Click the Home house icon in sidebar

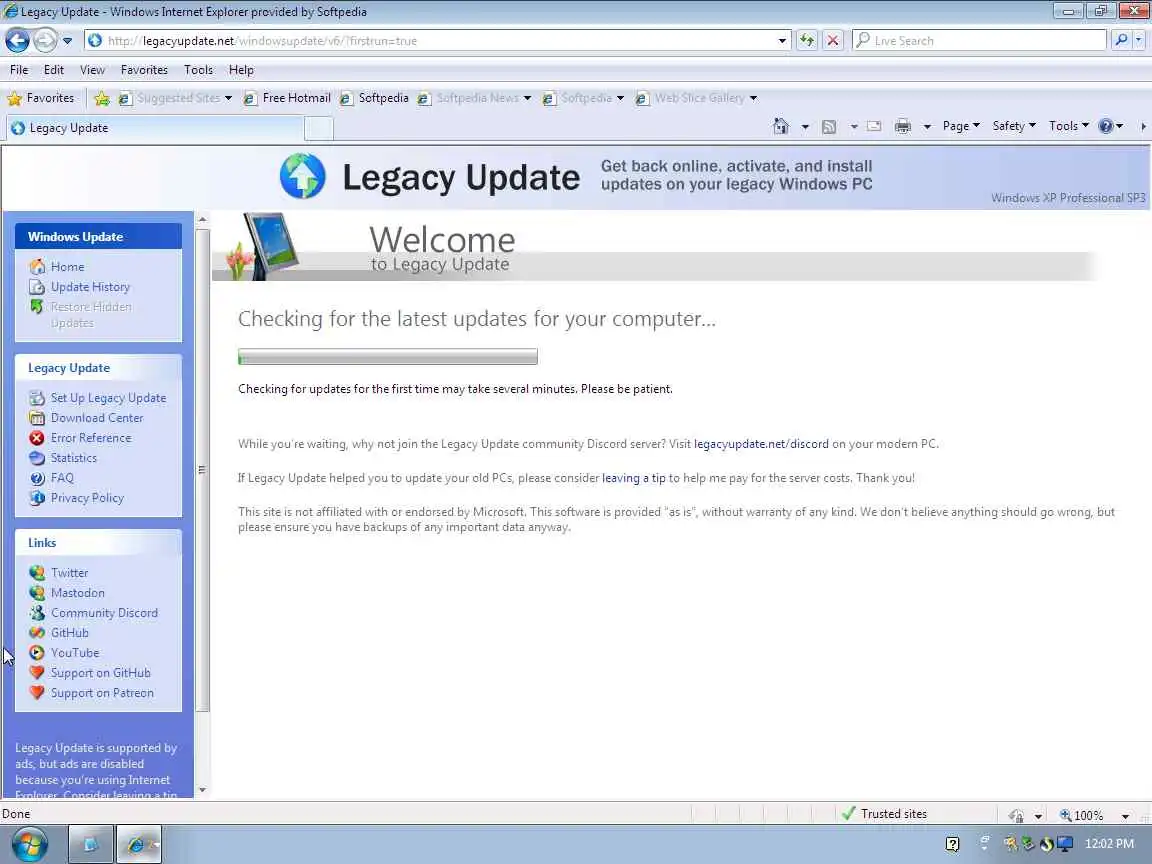coord(37,267)
